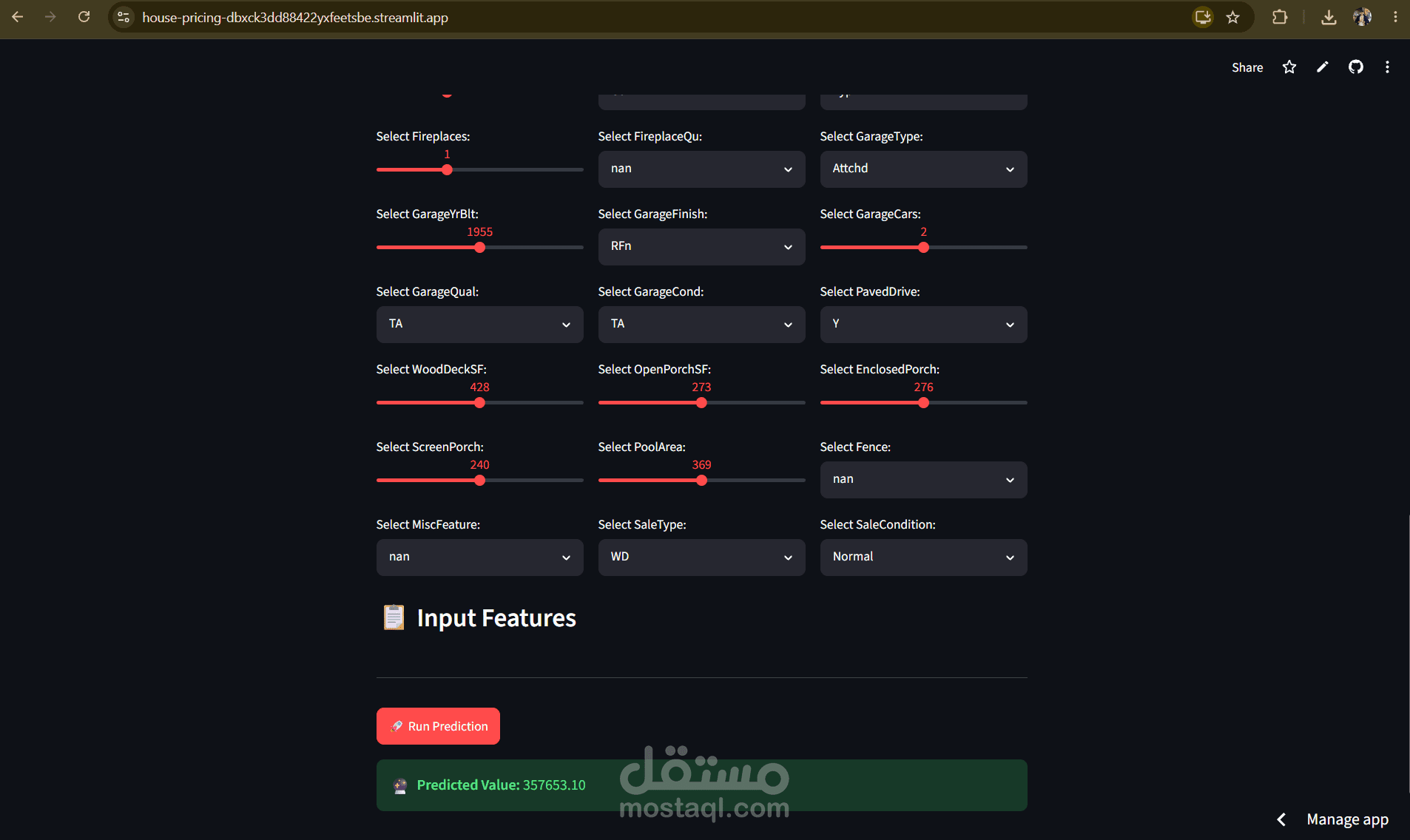Click the Select SaleCondition label
This screenshot has width=1410, height=840.
[x=877, y=524]
